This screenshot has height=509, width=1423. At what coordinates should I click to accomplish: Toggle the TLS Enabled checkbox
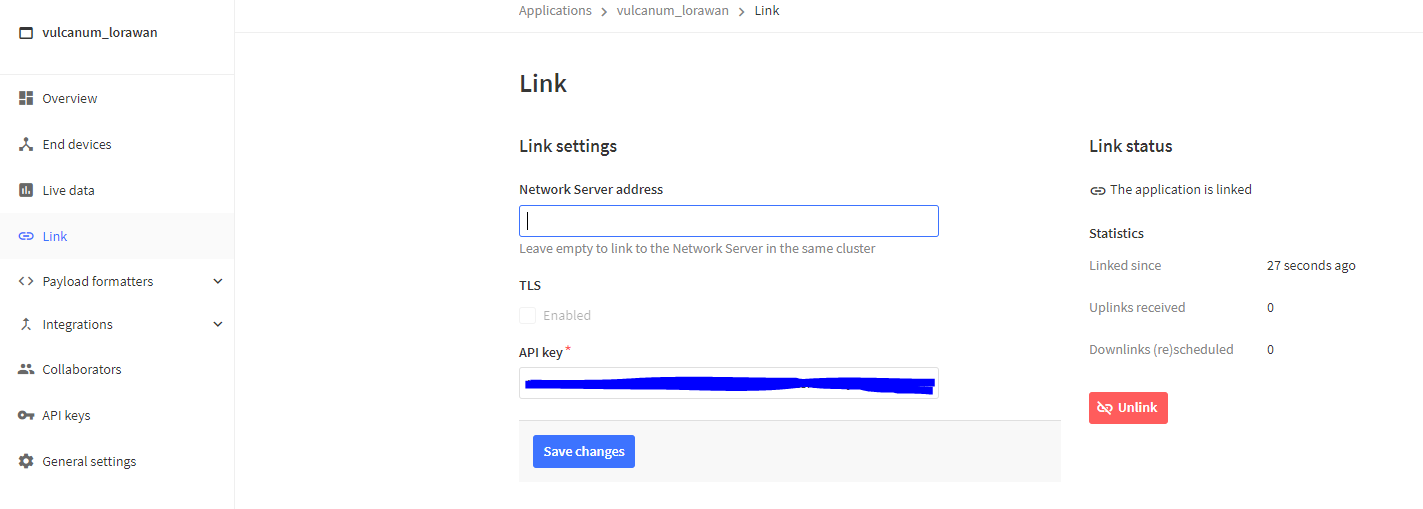click(527, 315)
